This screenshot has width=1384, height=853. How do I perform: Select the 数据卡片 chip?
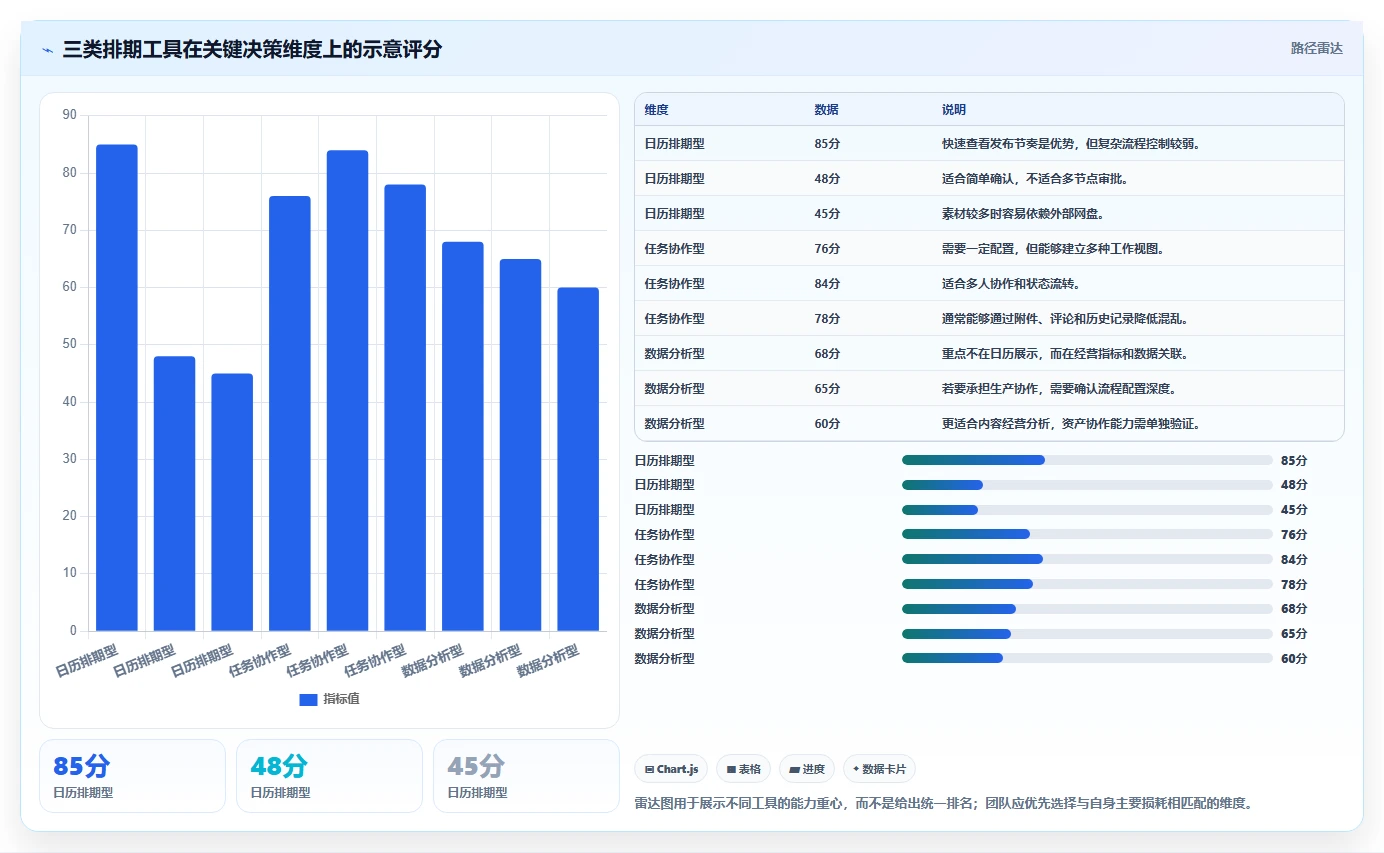[x=879, y=769]
